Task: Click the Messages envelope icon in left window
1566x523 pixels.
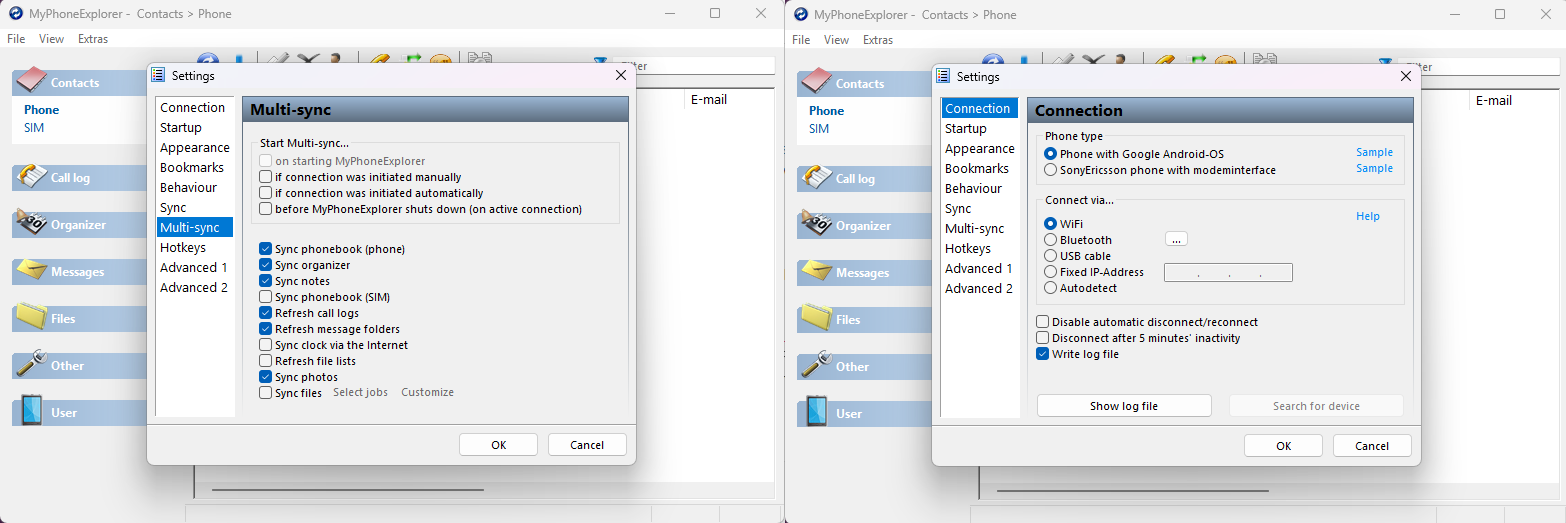Action: pyautogui.click(x=32, y=271)
